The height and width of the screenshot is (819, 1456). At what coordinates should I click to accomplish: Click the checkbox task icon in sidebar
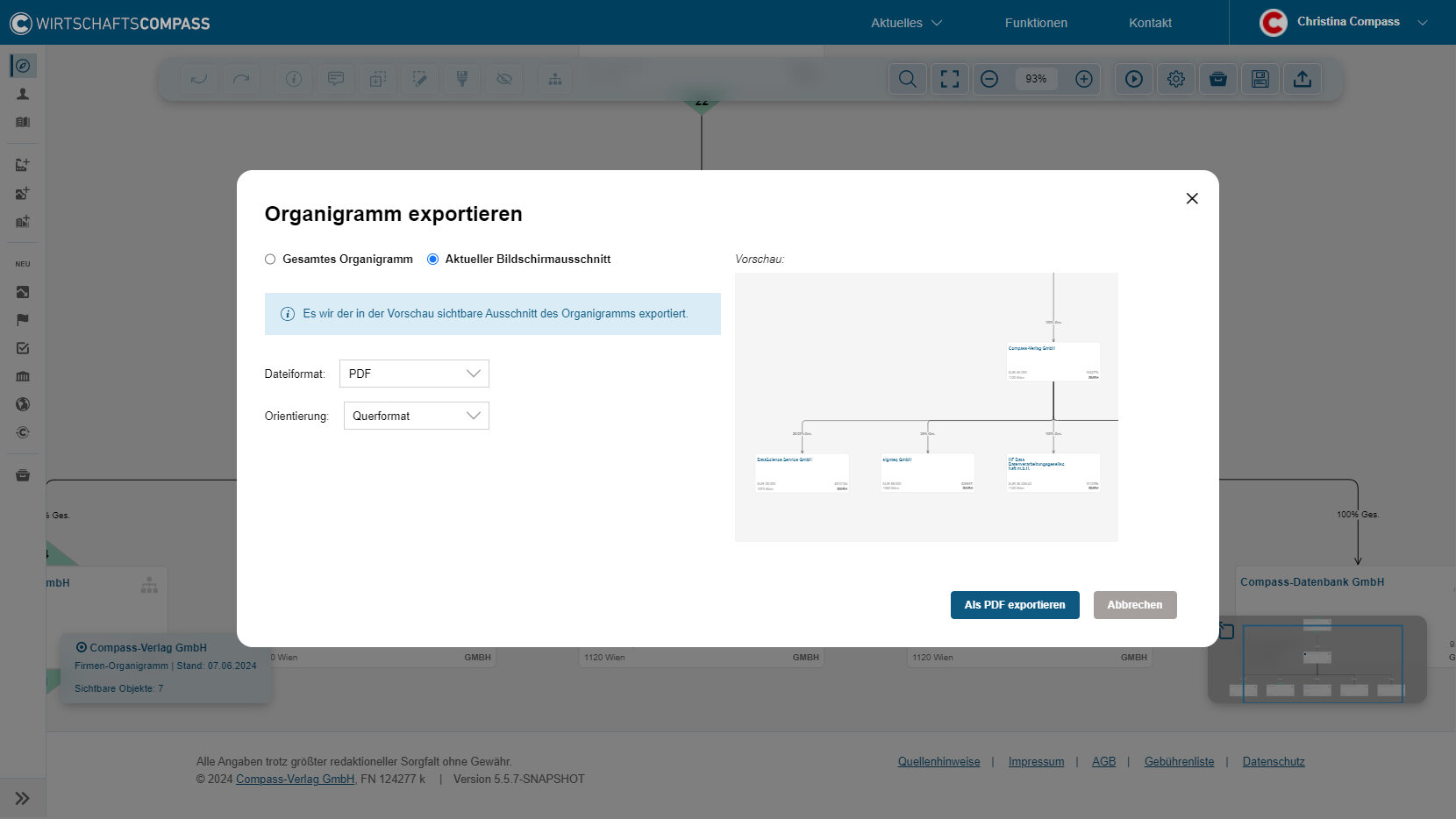pos(23,348)
